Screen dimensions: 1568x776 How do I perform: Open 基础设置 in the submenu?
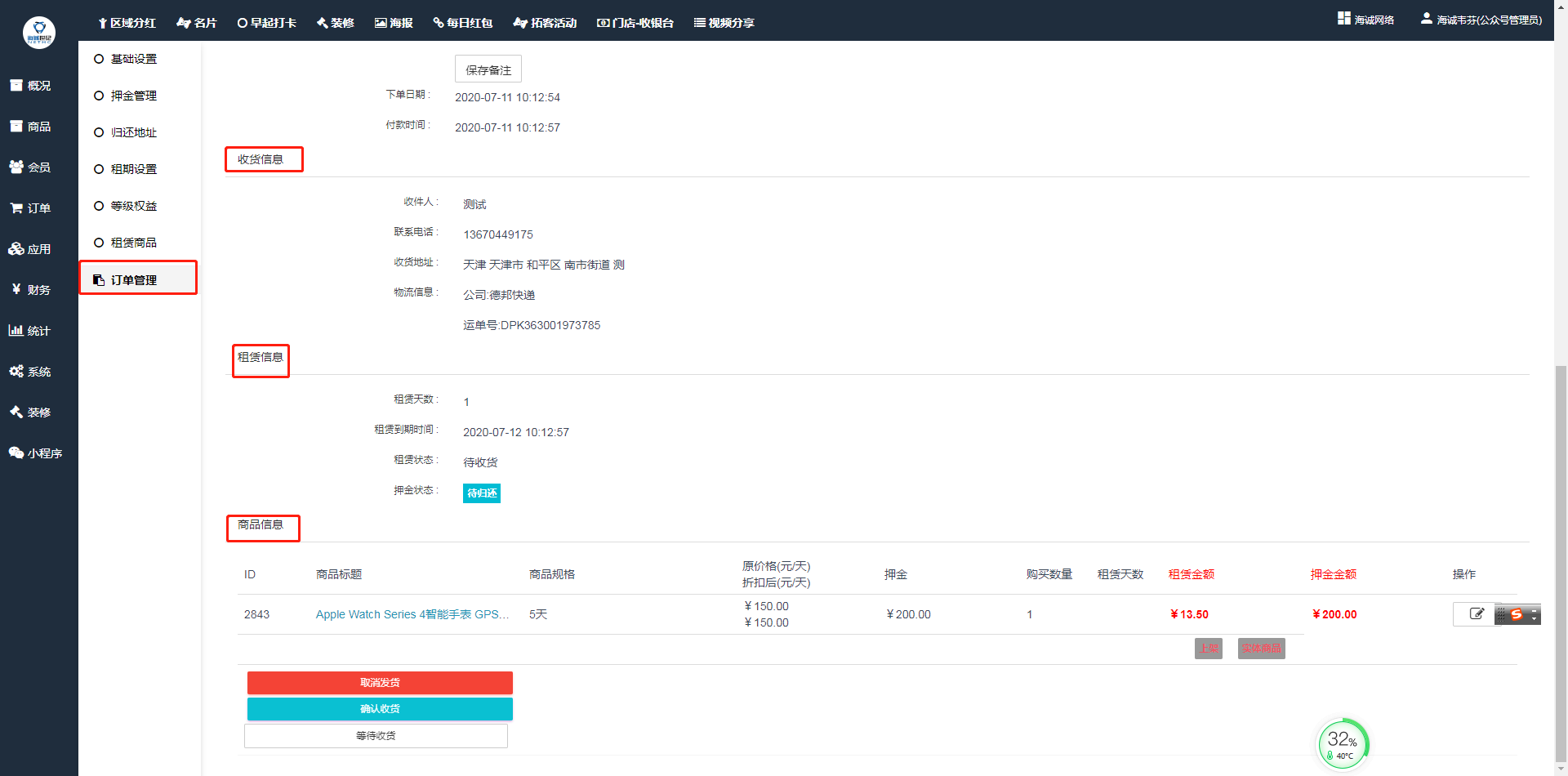(x=134, y=59)
